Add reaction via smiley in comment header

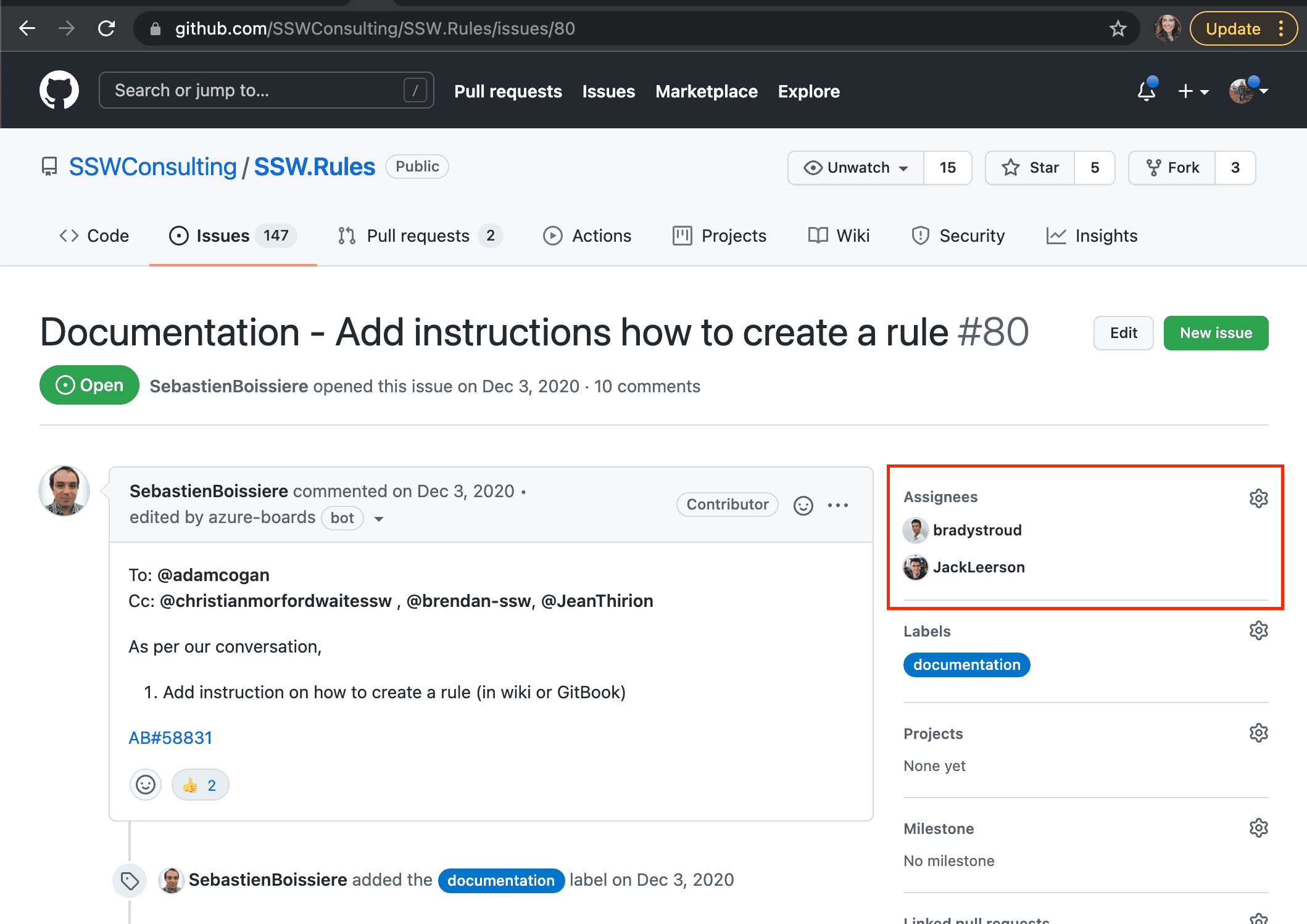[x=803, y=505]
